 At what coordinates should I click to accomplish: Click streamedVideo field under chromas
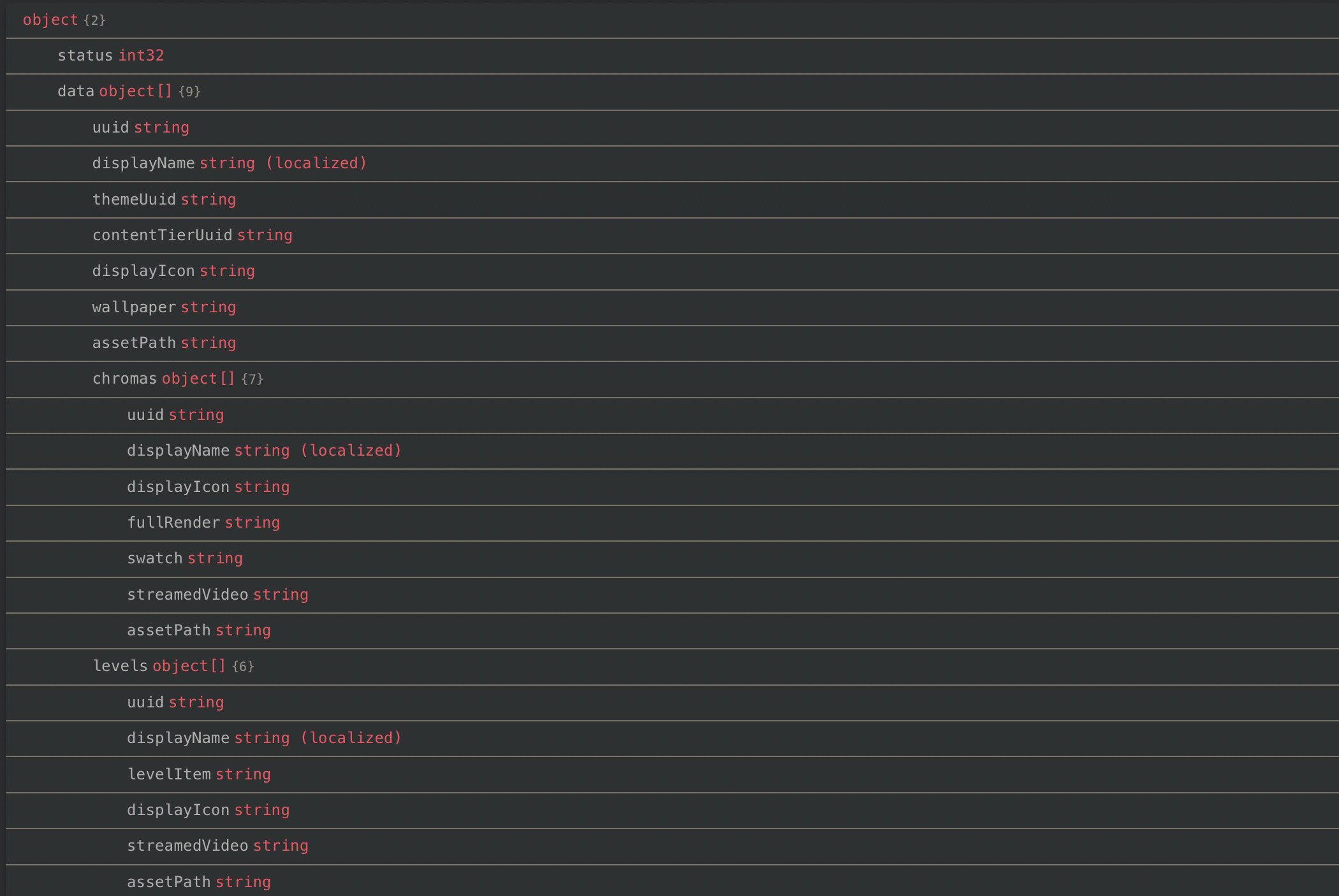187,595
